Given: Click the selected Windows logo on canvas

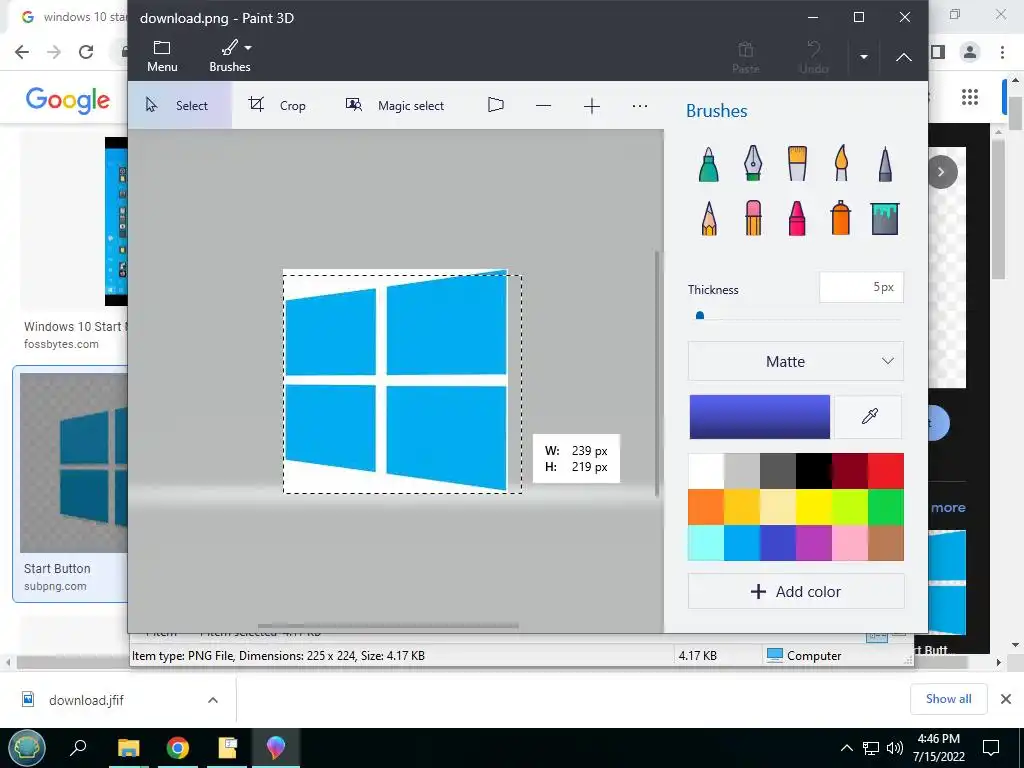Looking at the screenshot, I should 397,381.
